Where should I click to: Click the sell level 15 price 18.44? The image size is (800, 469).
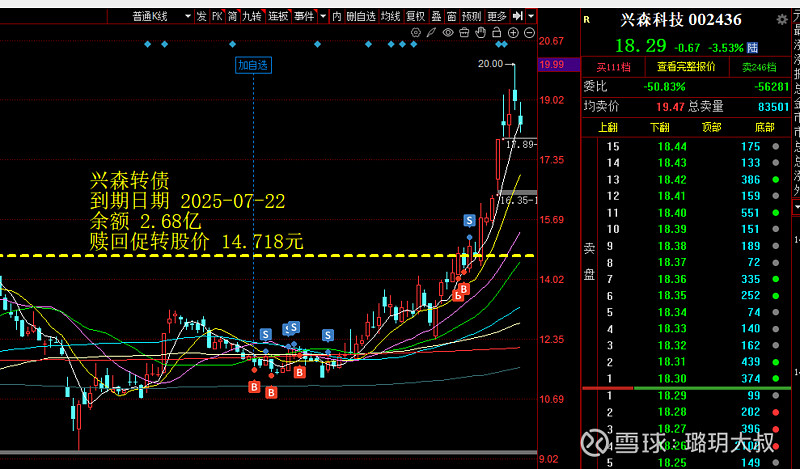[x=672, y=147]
